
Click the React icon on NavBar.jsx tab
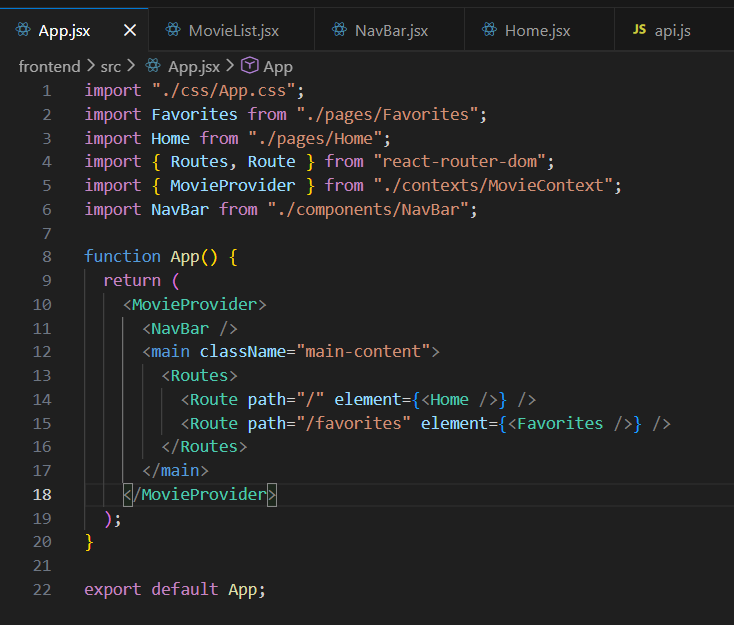[339, 31]
